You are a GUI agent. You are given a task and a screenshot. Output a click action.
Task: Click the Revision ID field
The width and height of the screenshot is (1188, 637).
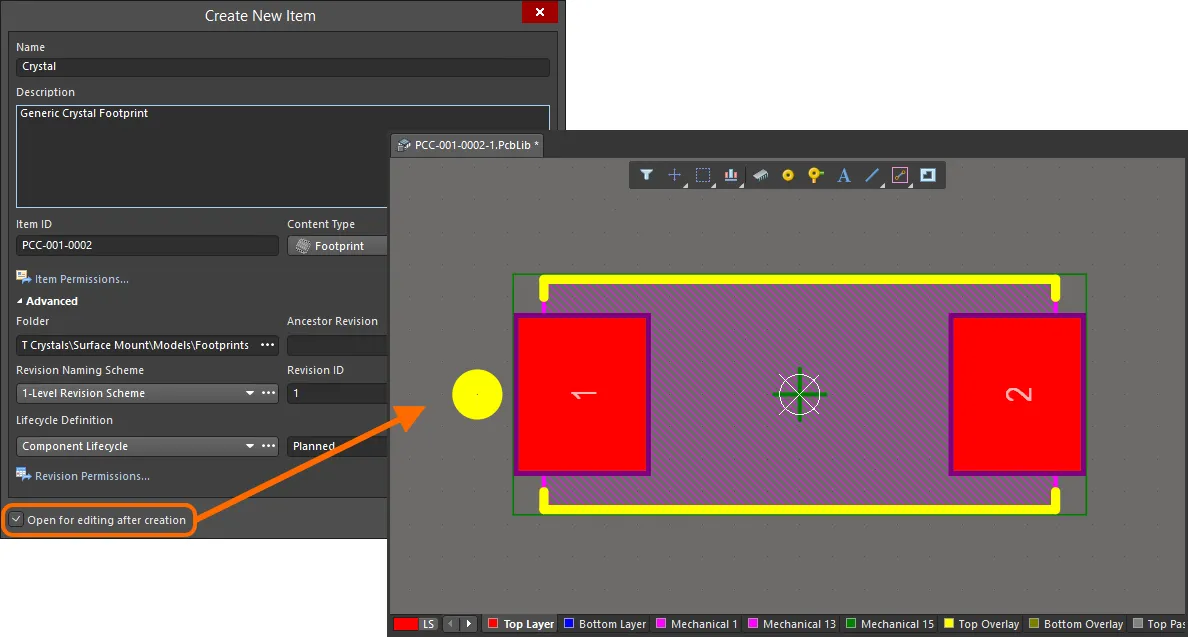[337, 393]
